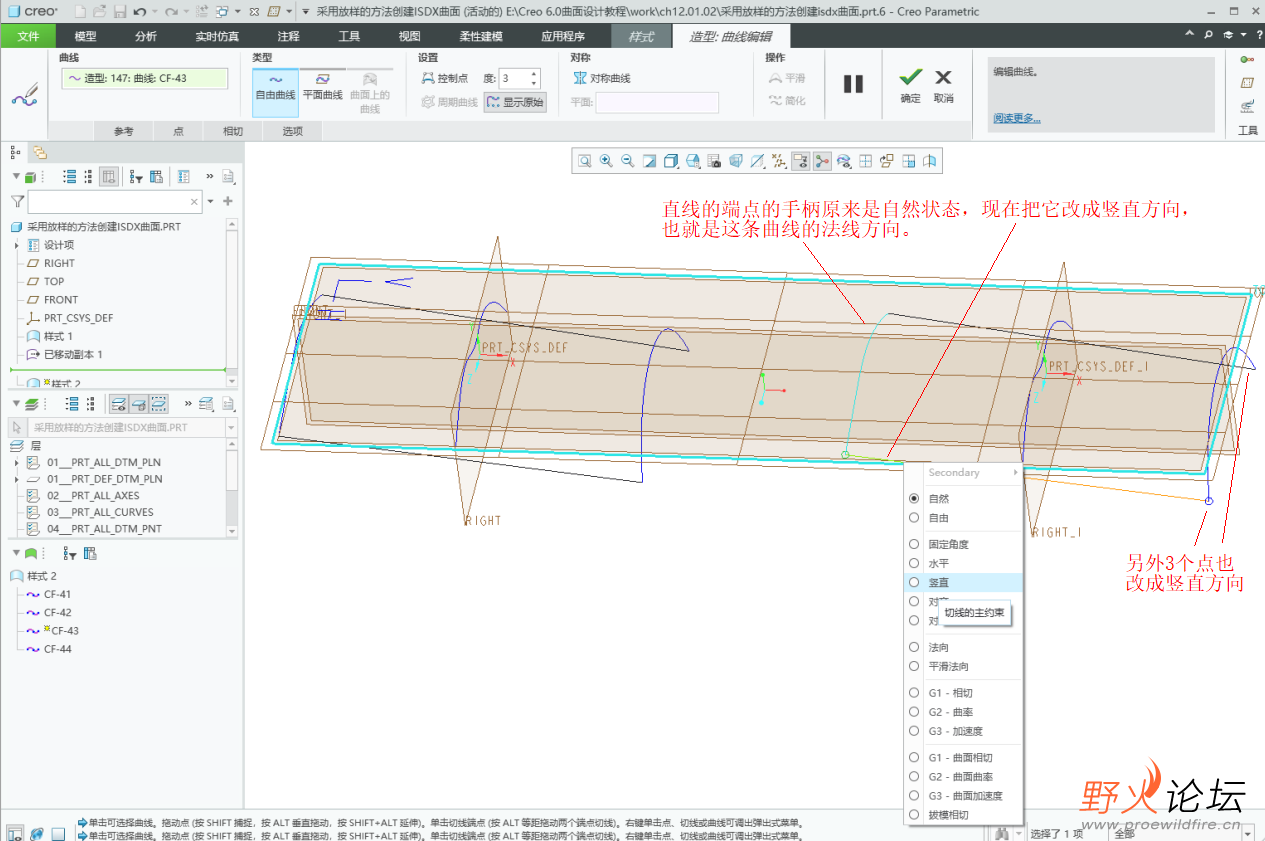Click the Save disk icon
Image resolution: width=1265 pixels, height=841 pixels.
(x=120, y=12)
